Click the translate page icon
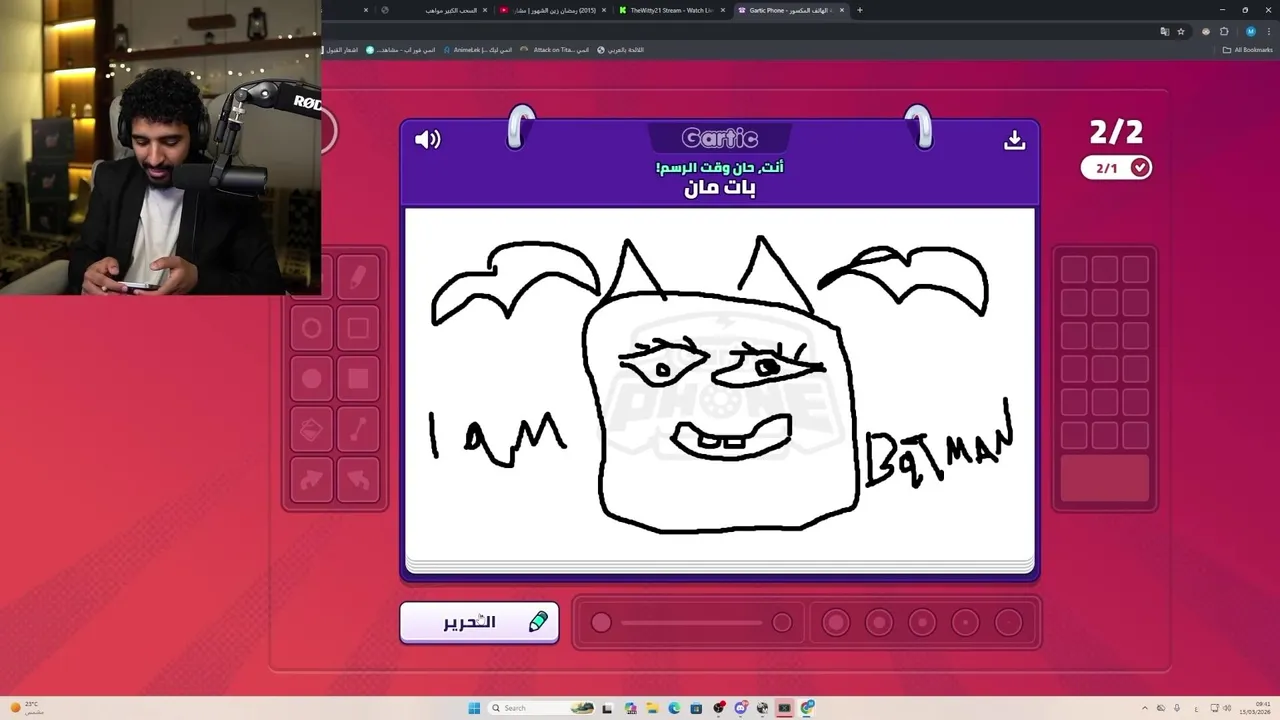The height and width of the screenshot is (720, 1280). click(1164, 31)
